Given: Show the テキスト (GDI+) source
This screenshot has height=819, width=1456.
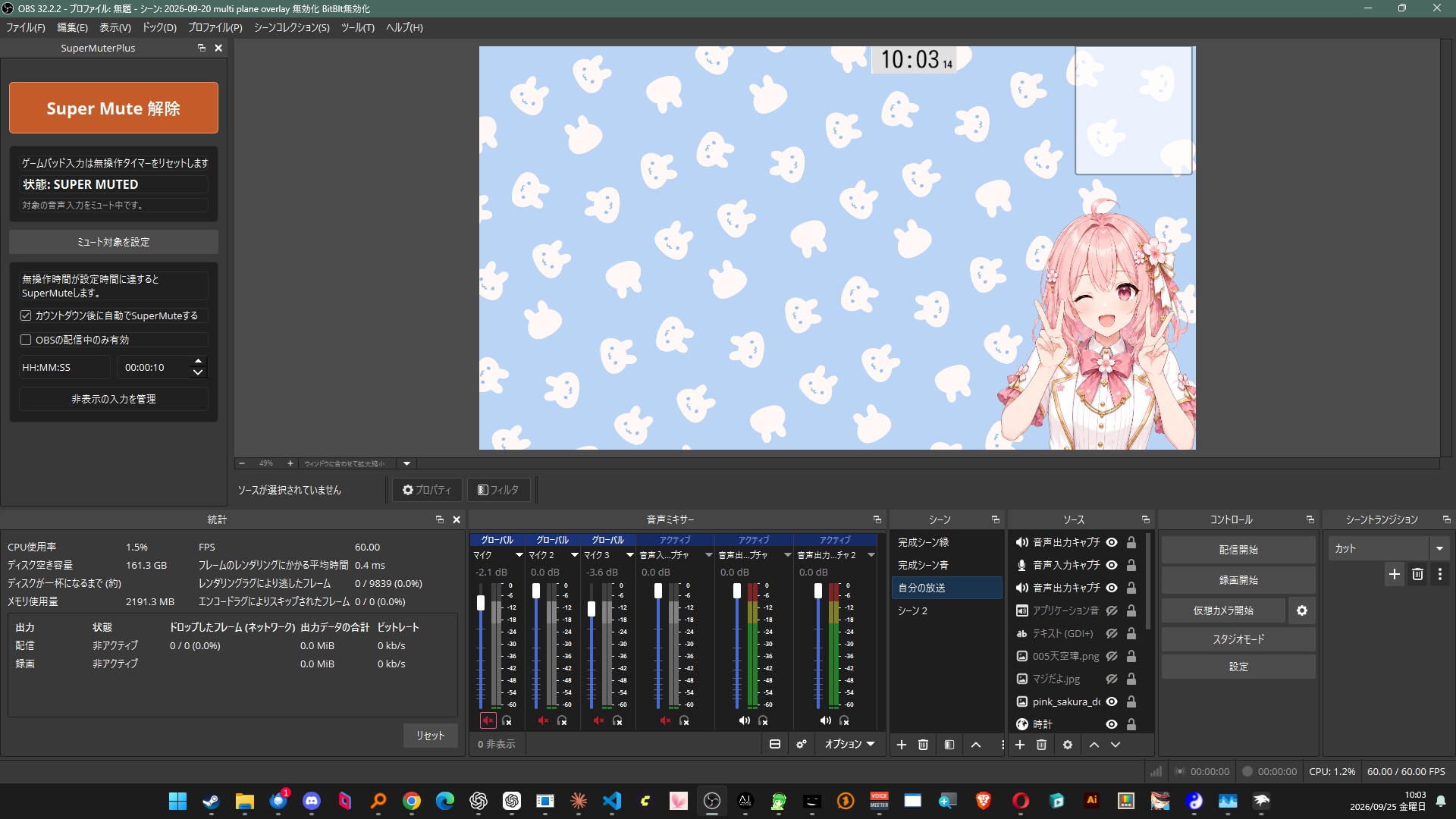Looking at the screenshot, I should pos(1112,633).
